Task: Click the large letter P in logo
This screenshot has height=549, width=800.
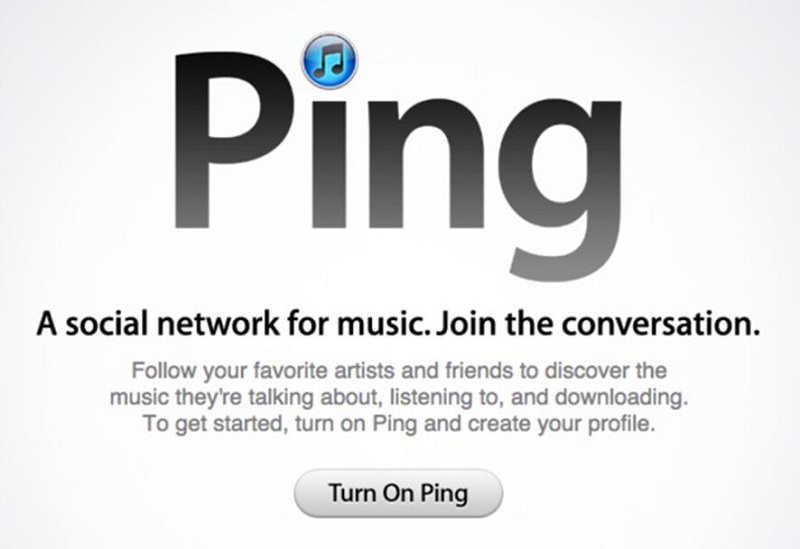Action: (234, 140)
